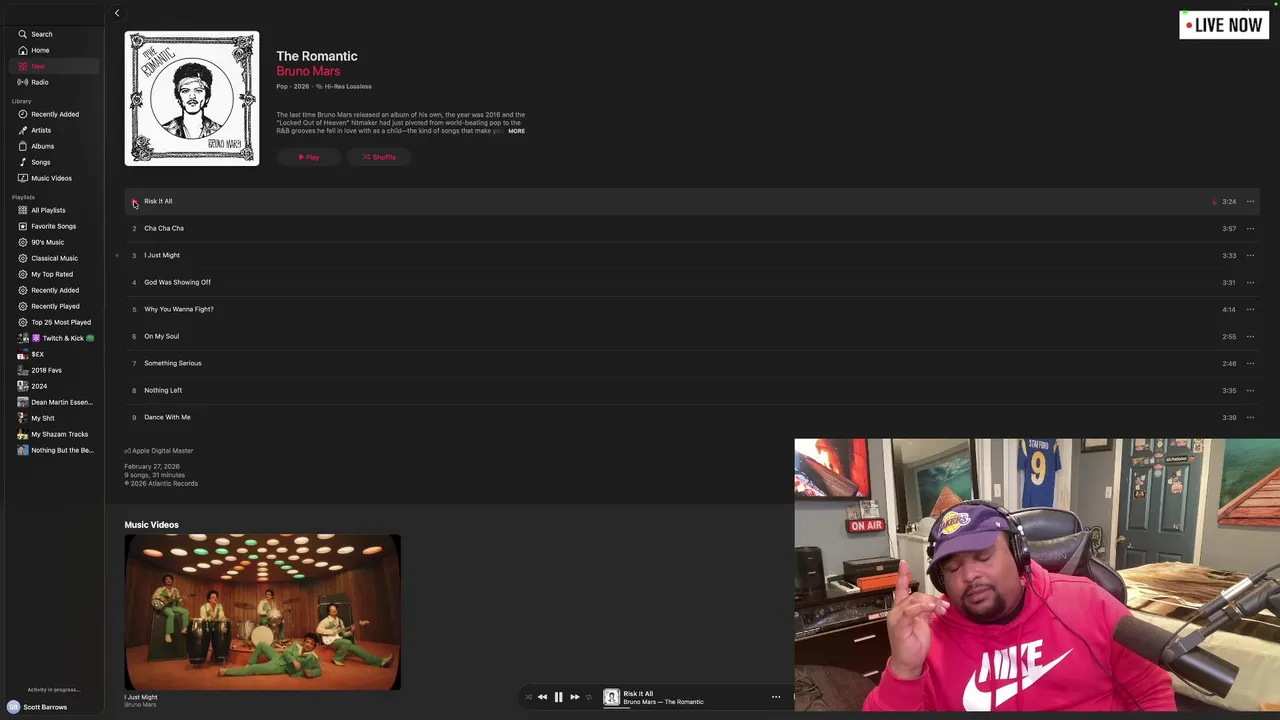Open Classical Music playlist
1280x720 pixels.
[x=54, y=258]
